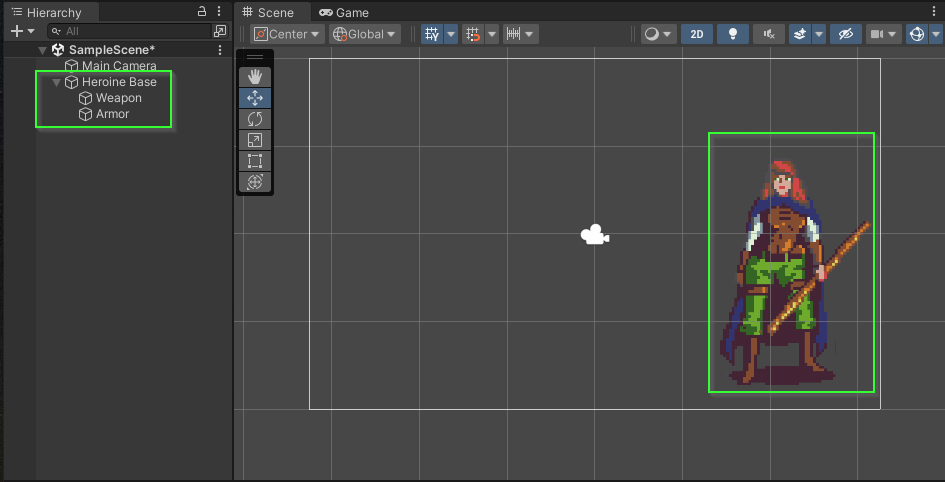Select the Weapon child object
This screenshot has height=482, width=945.
pos(119,98)
